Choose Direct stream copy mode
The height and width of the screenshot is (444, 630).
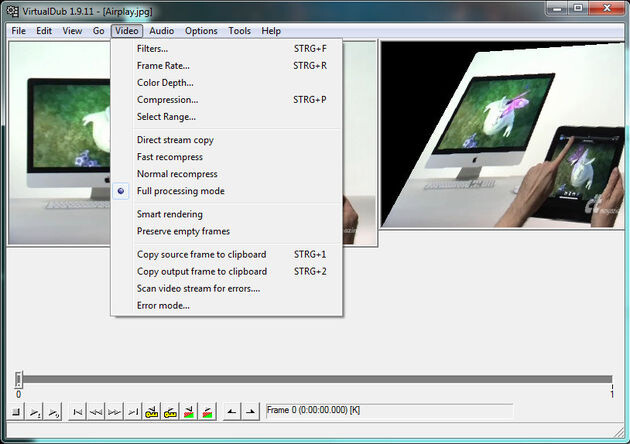[x=175, y=140]
